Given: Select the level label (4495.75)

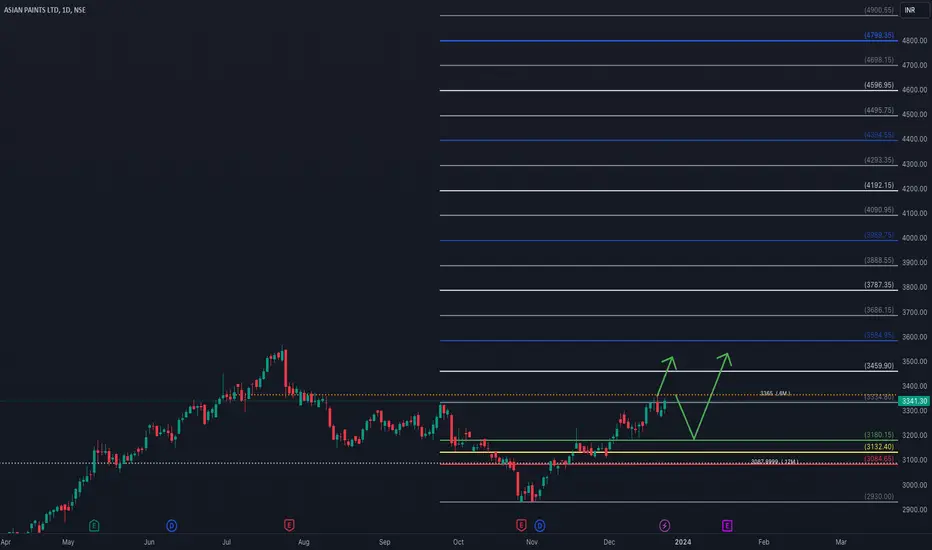Looking at the screenshot, I should [879, 111].
